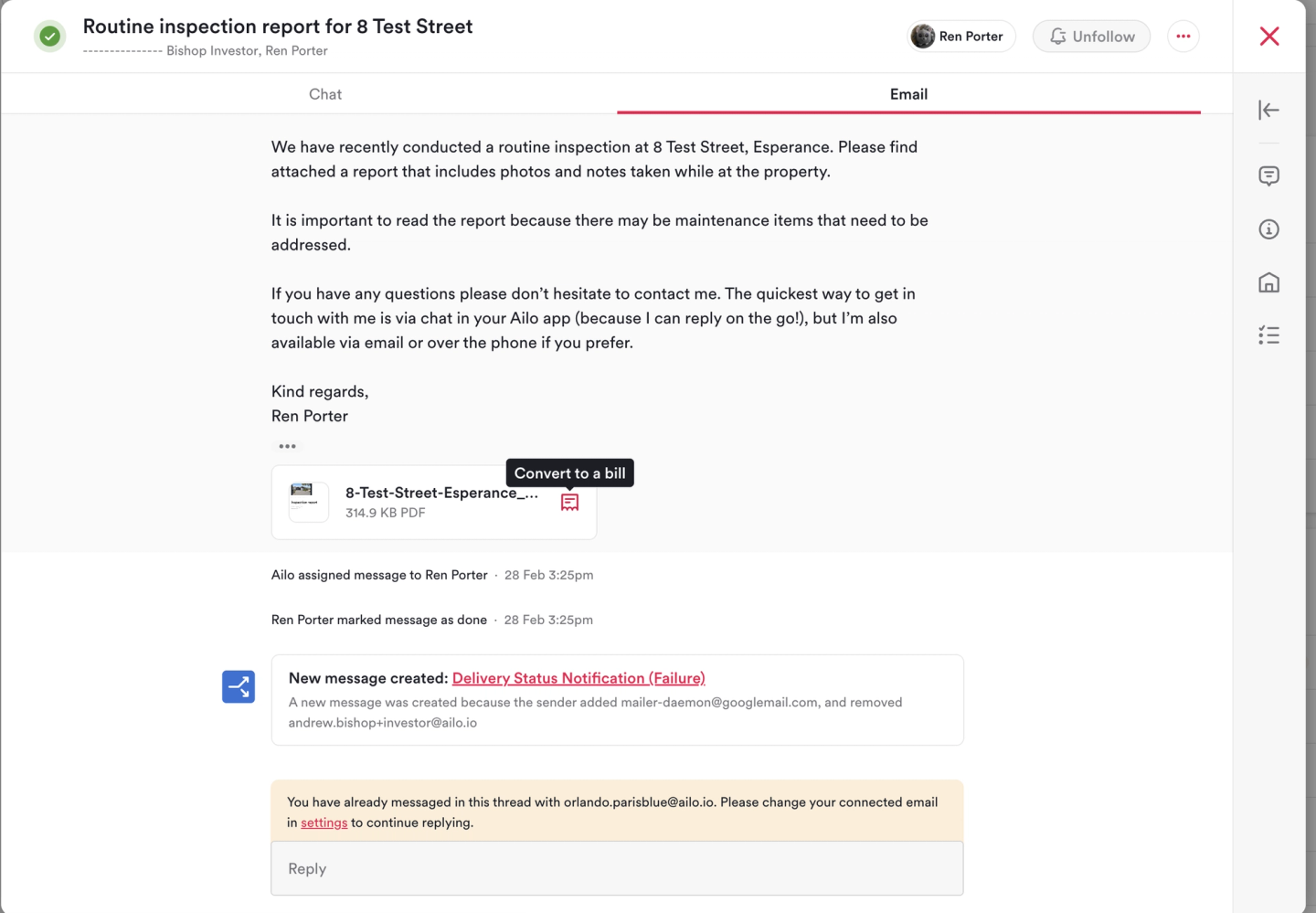Click the 8-Test-Street-Esperance attachment file name
1316x913 pixels.
(x=441, y=493)
